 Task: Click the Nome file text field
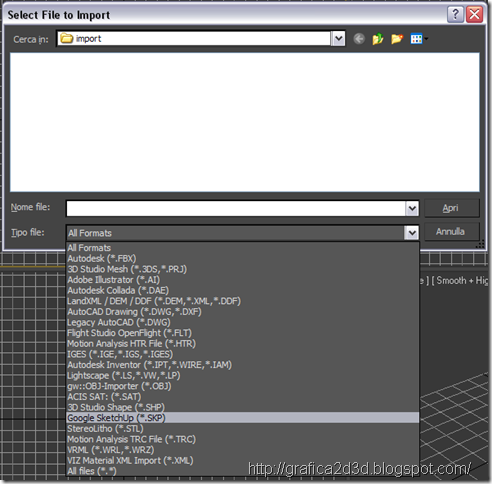236,209
